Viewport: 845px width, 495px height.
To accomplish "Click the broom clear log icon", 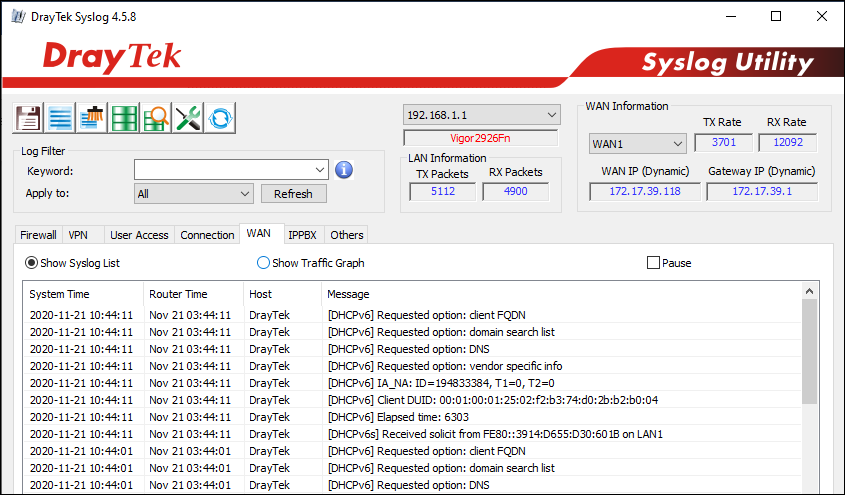I will coord(92,117).
